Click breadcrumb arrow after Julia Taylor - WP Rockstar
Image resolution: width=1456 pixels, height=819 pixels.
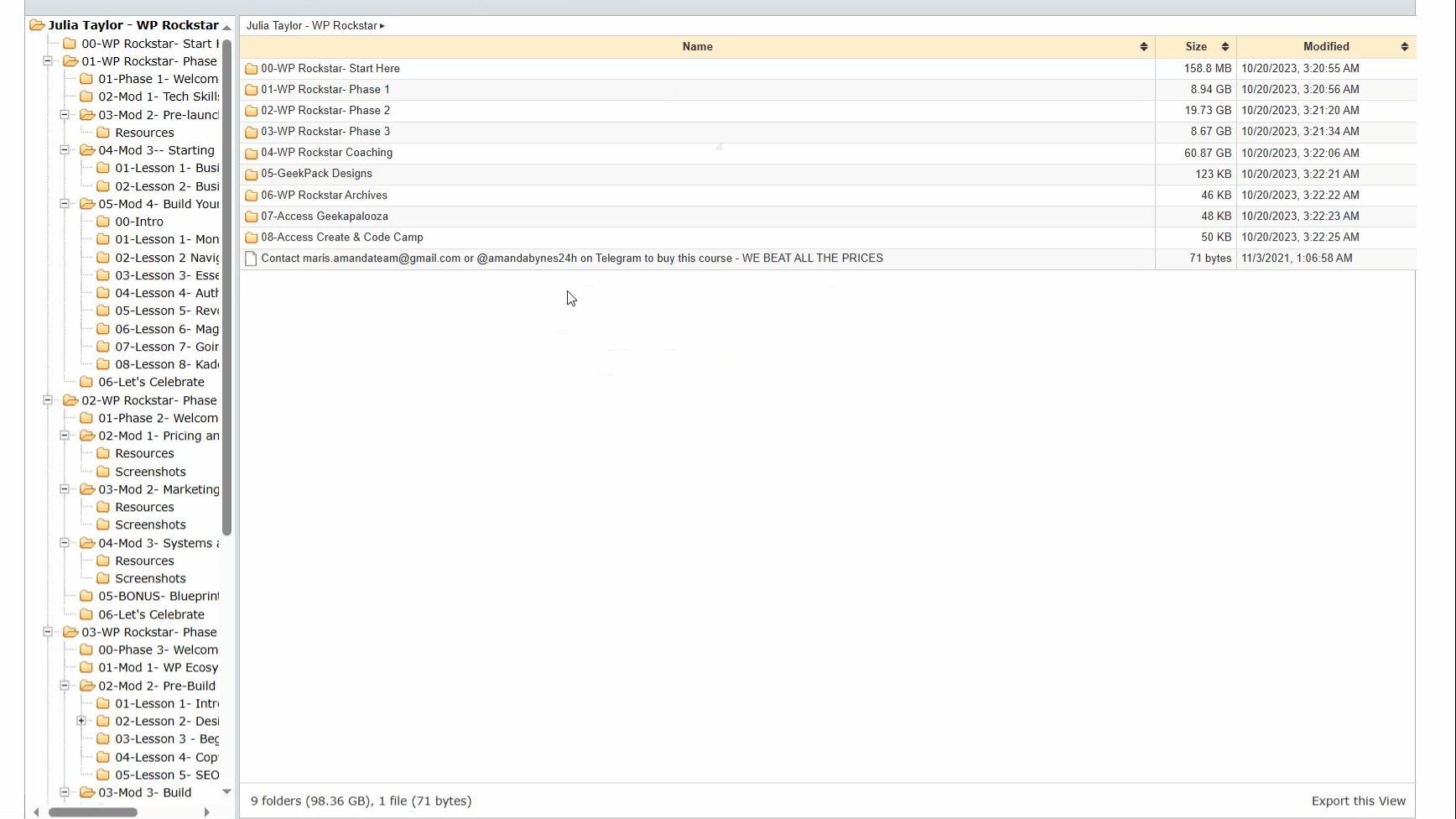click(x=382, y=26)
